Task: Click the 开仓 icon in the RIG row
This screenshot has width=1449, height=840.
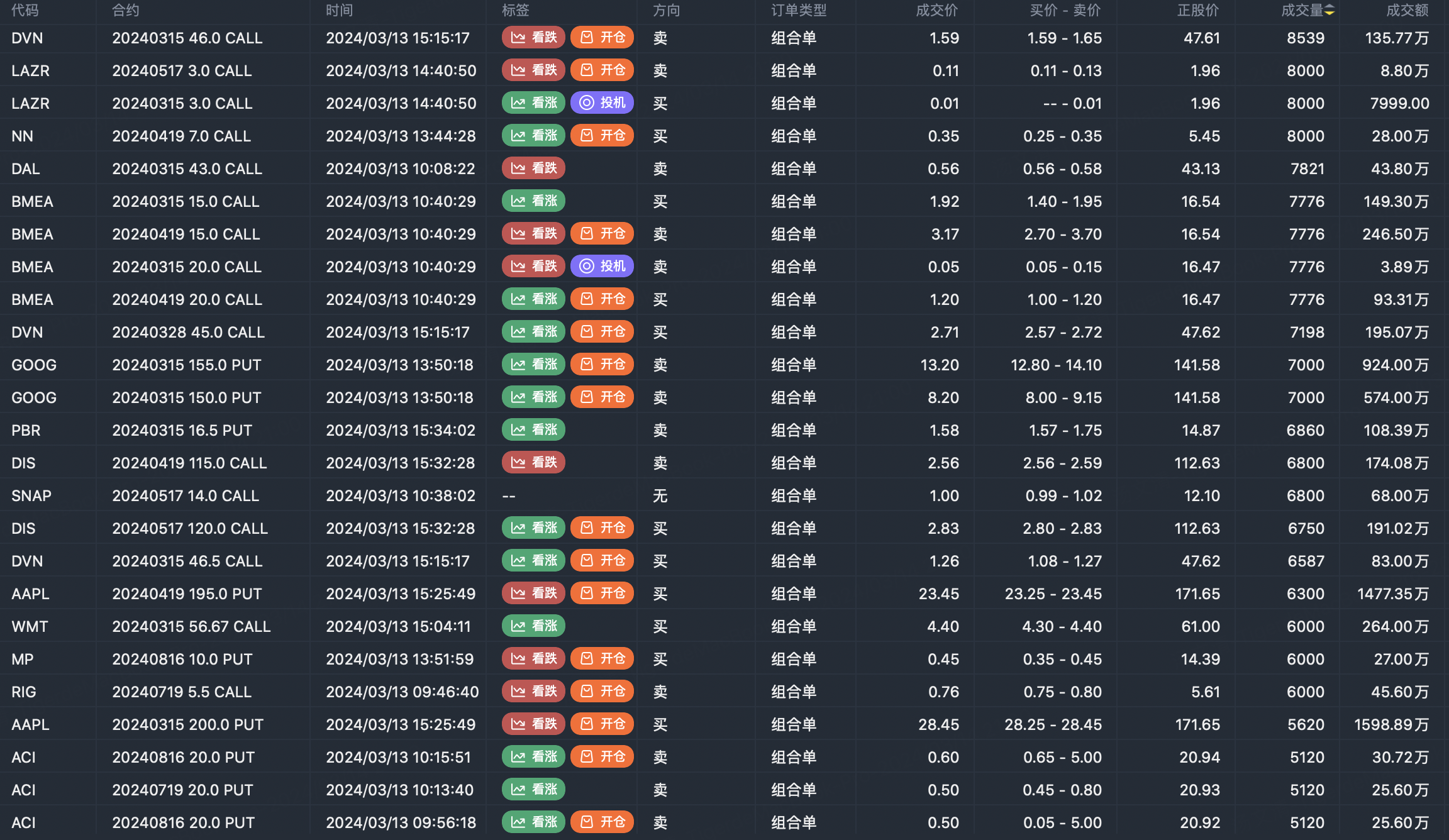Action: [586, 692]
